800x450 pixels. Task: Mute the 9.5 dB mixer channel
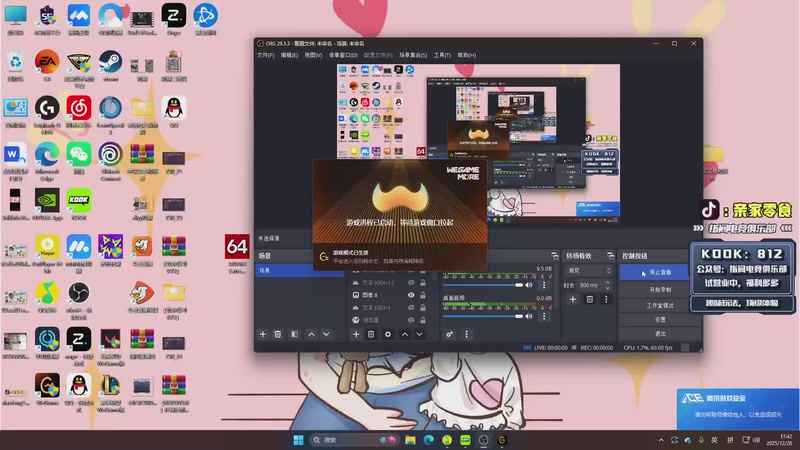[529, 285]
